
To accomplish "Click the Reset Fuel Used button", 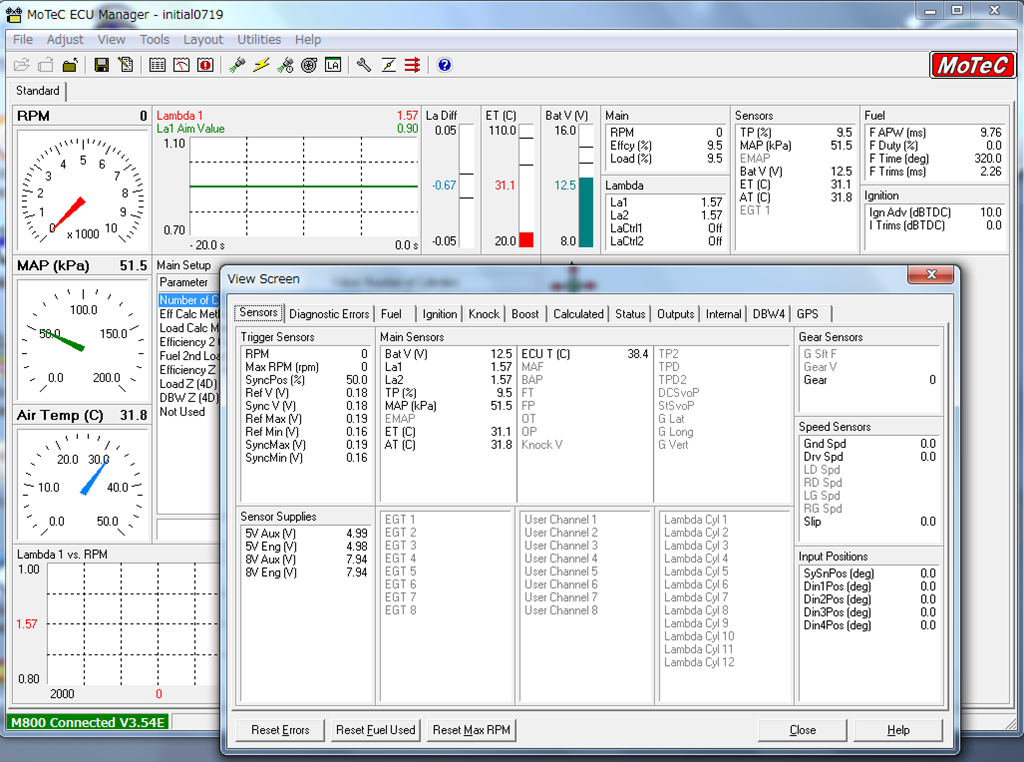I will click(x=376, y=730).
